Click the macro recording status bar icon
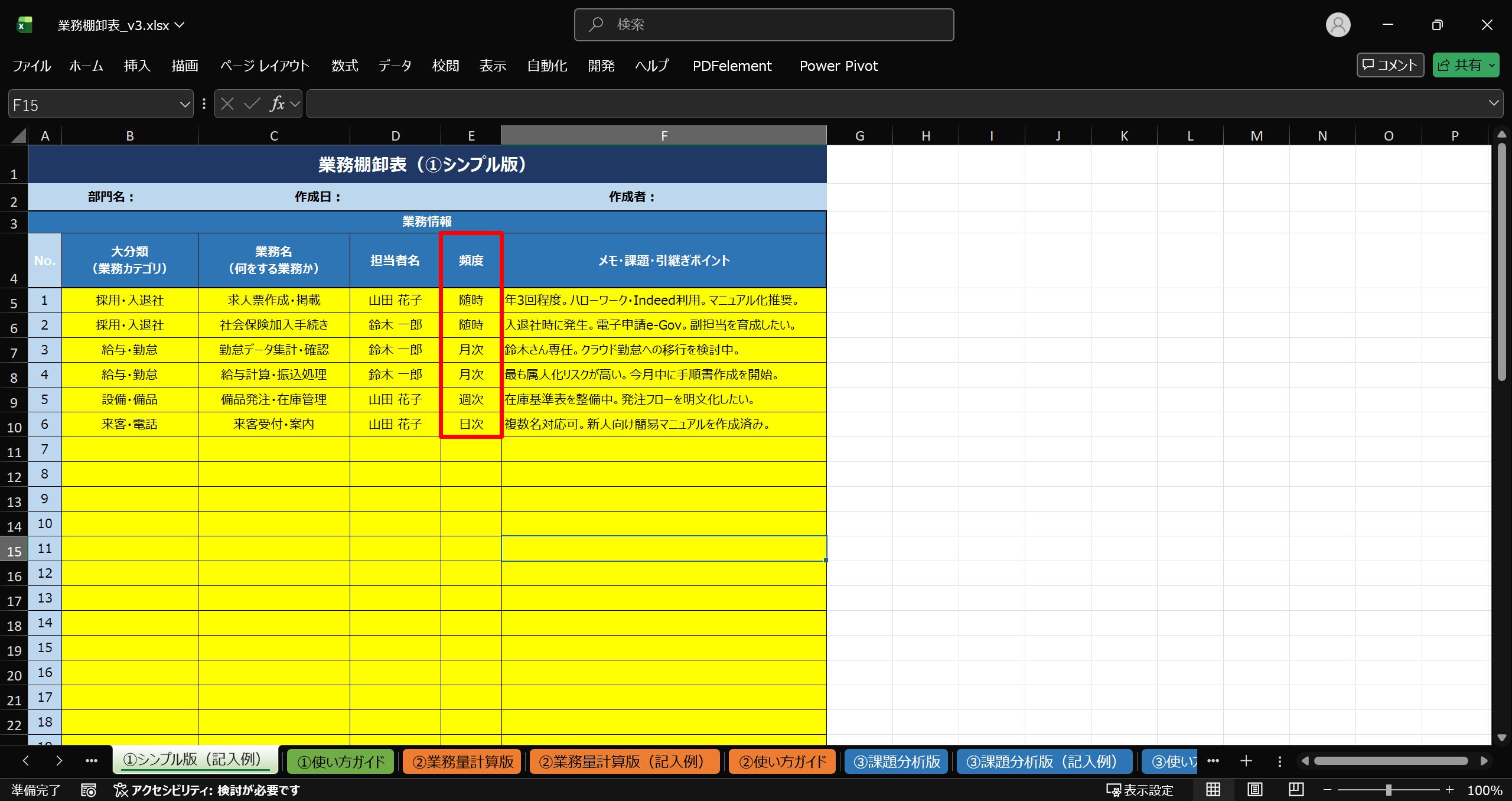This screenshot has width=1512, height=801. pos(89,790)
